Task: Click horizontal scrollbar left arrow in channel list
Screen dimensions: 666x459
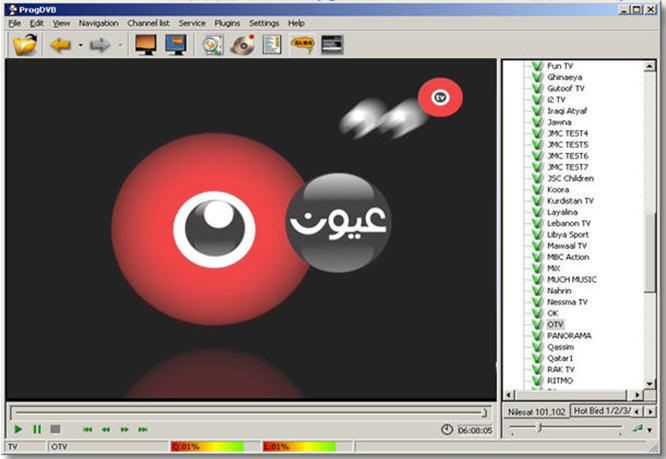Action: tap(510, 395)
